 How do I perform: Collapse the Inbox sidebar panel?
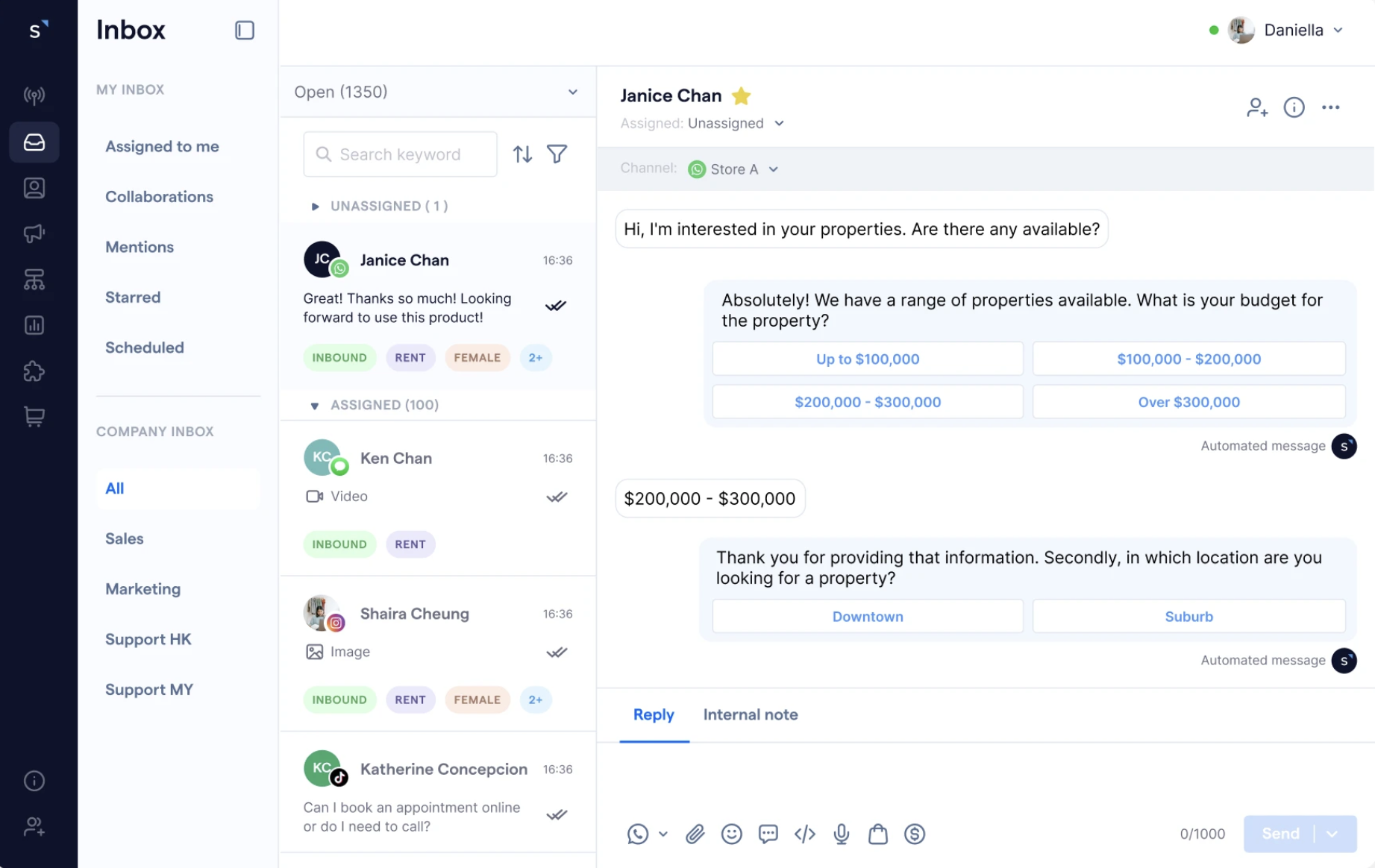(x=245, y=31)
